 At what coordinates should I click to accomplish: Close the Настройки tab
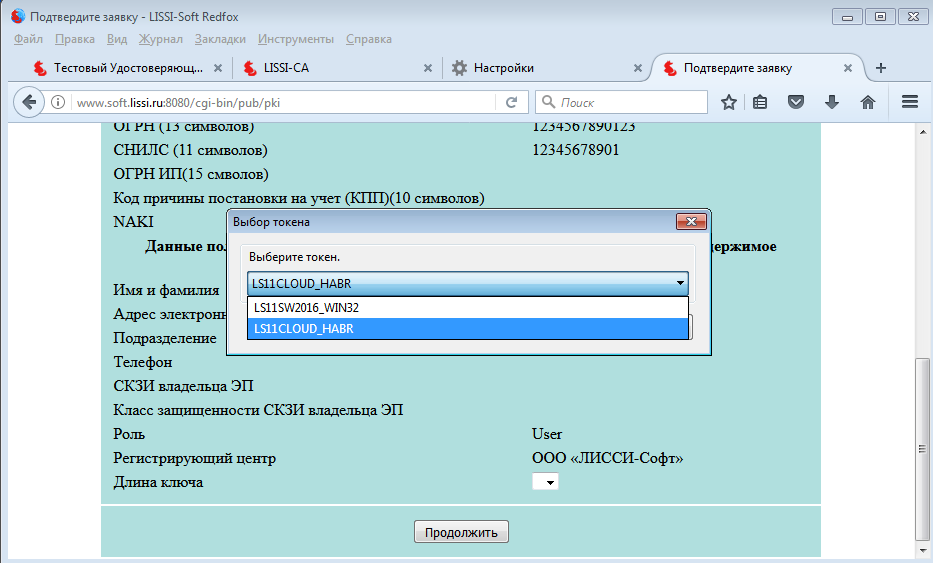tap(638, 68)
